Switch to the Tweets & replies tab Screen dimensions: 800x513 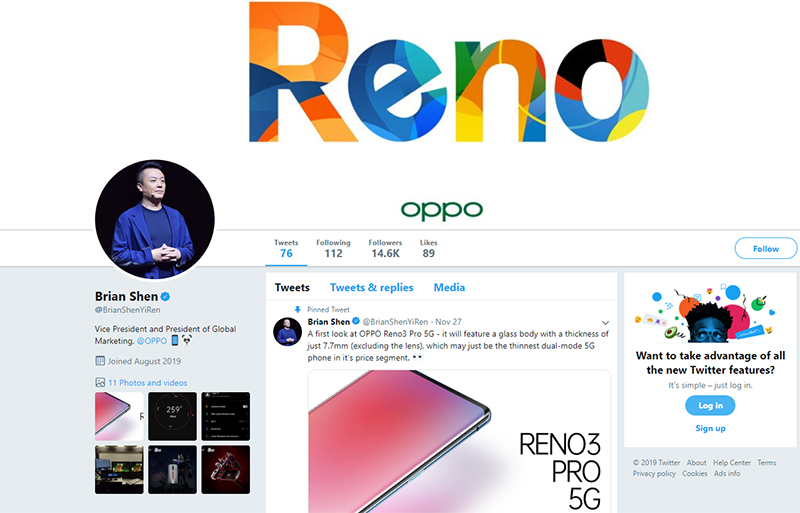pyautogui.click(x=371, y=287)
